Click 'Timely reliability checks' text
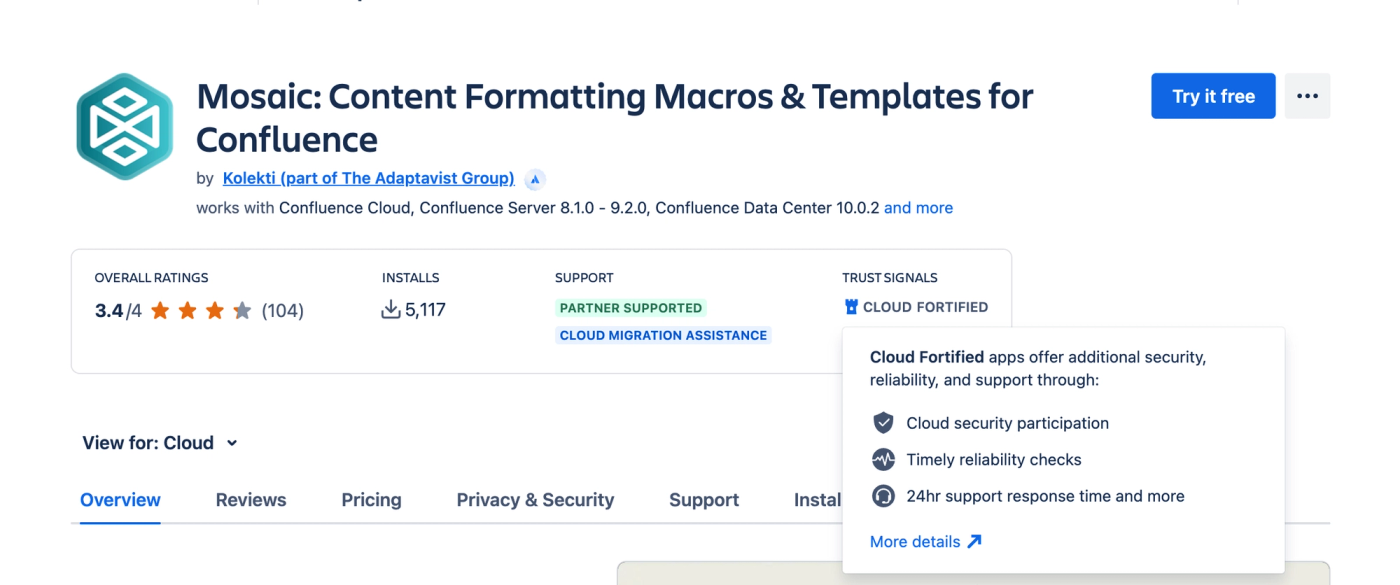Viewport: 1400px width, 585px height. (x=994, y=460)
